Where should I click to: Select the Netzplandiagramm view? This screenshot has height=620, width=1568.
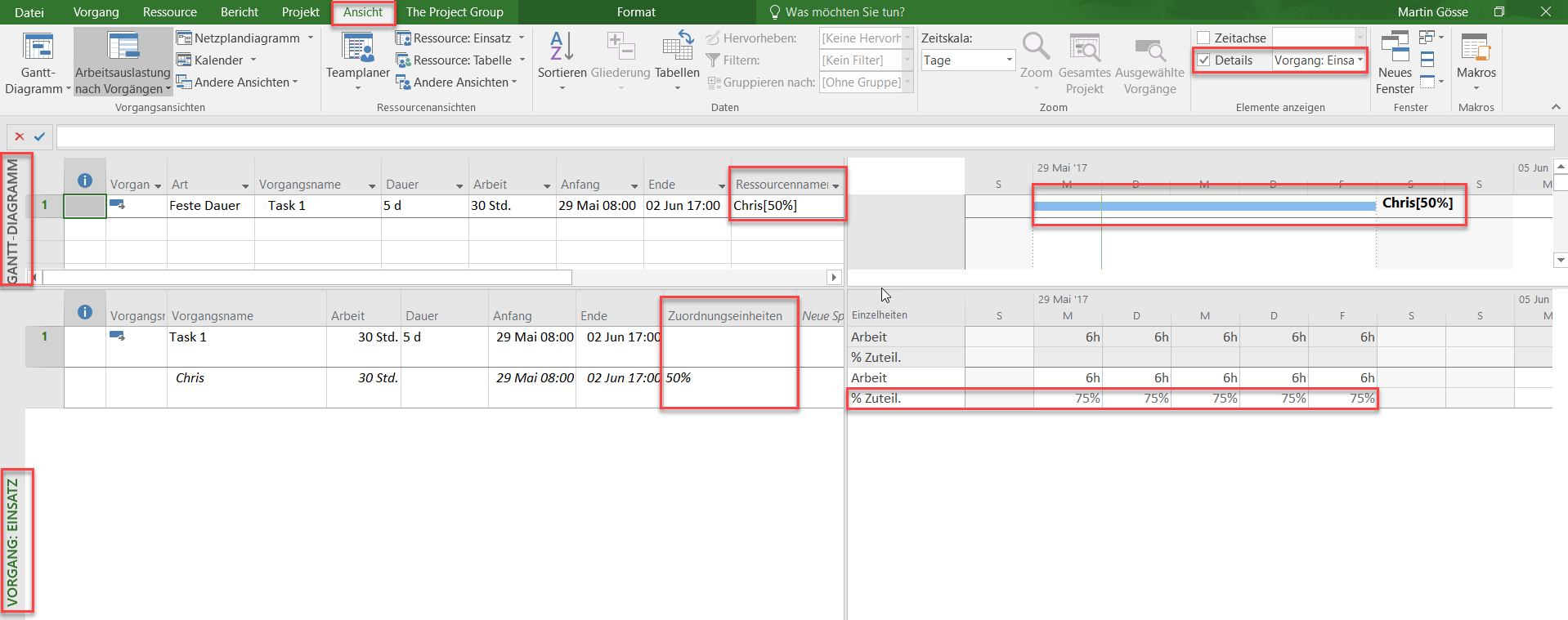pos(246,38)
